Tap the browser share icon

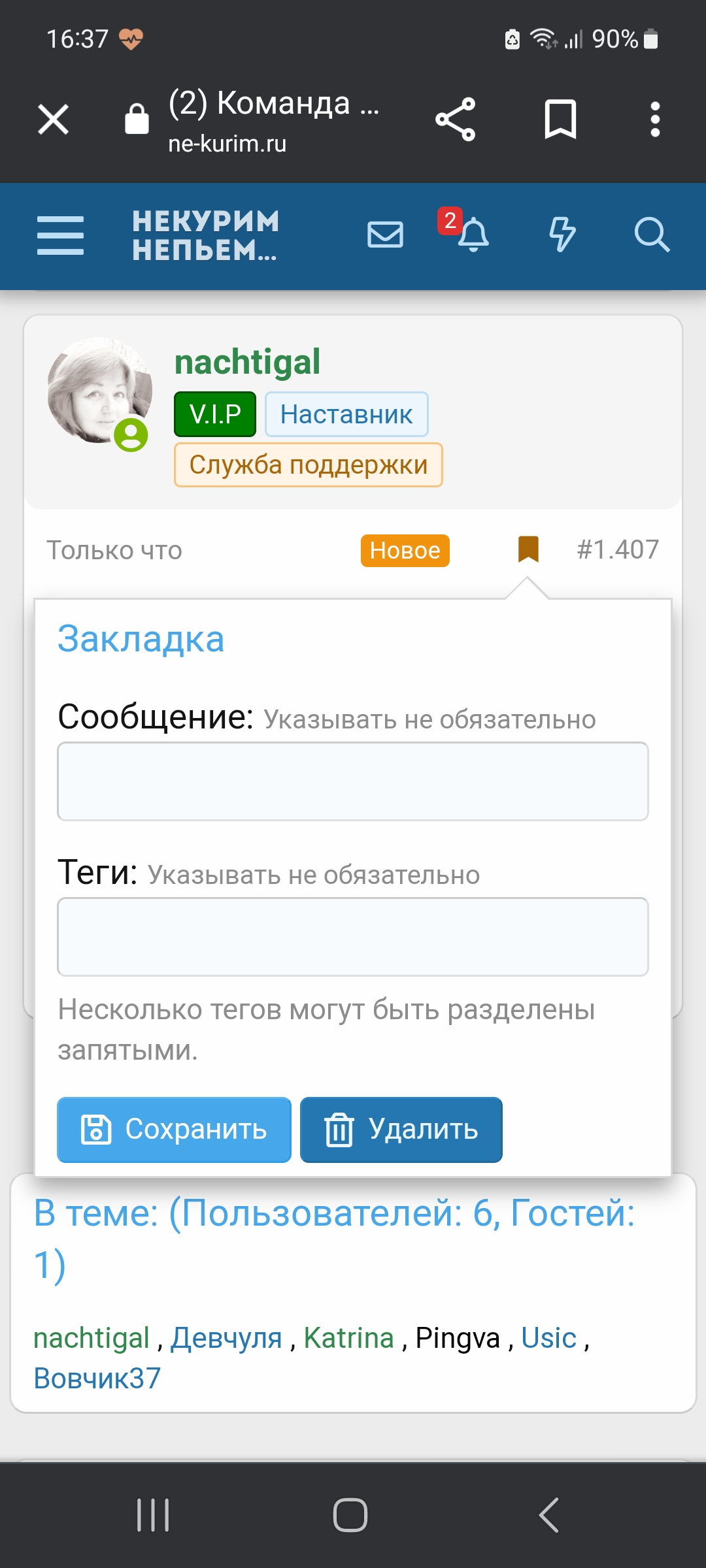(456, 120)
